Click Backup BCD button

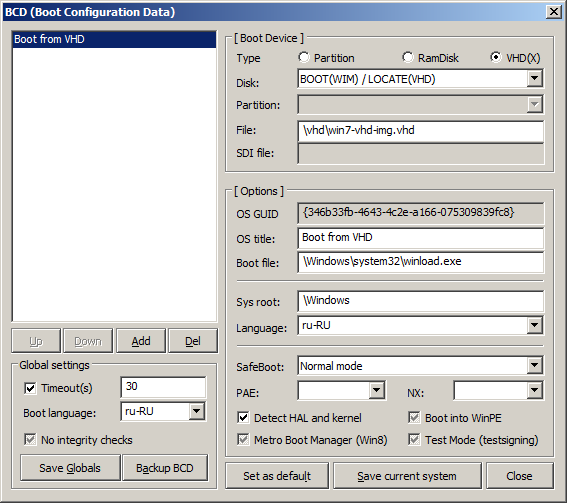(x=165, y=468)
